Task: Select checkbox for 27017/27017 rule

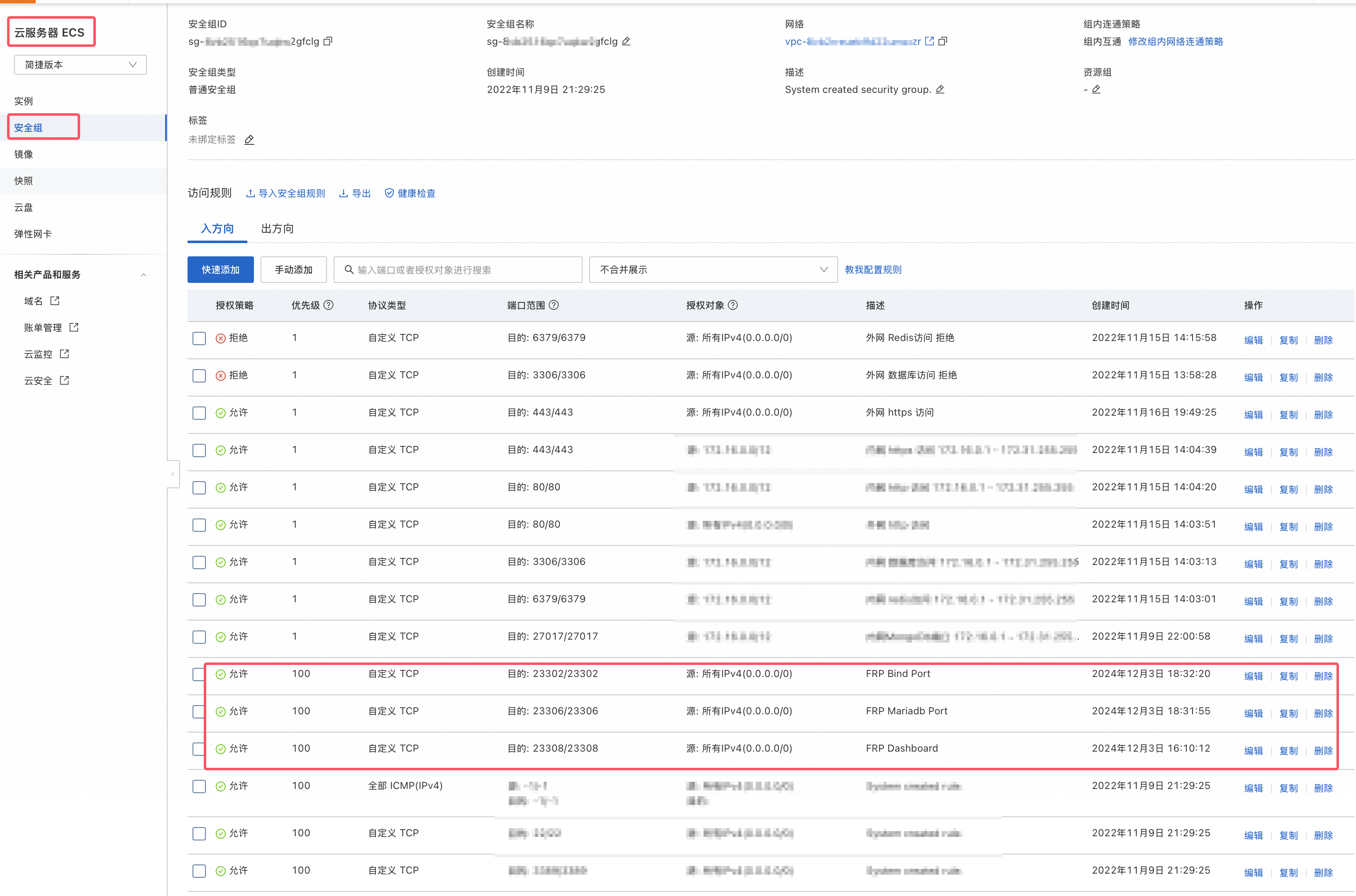Action: [199, 637]
